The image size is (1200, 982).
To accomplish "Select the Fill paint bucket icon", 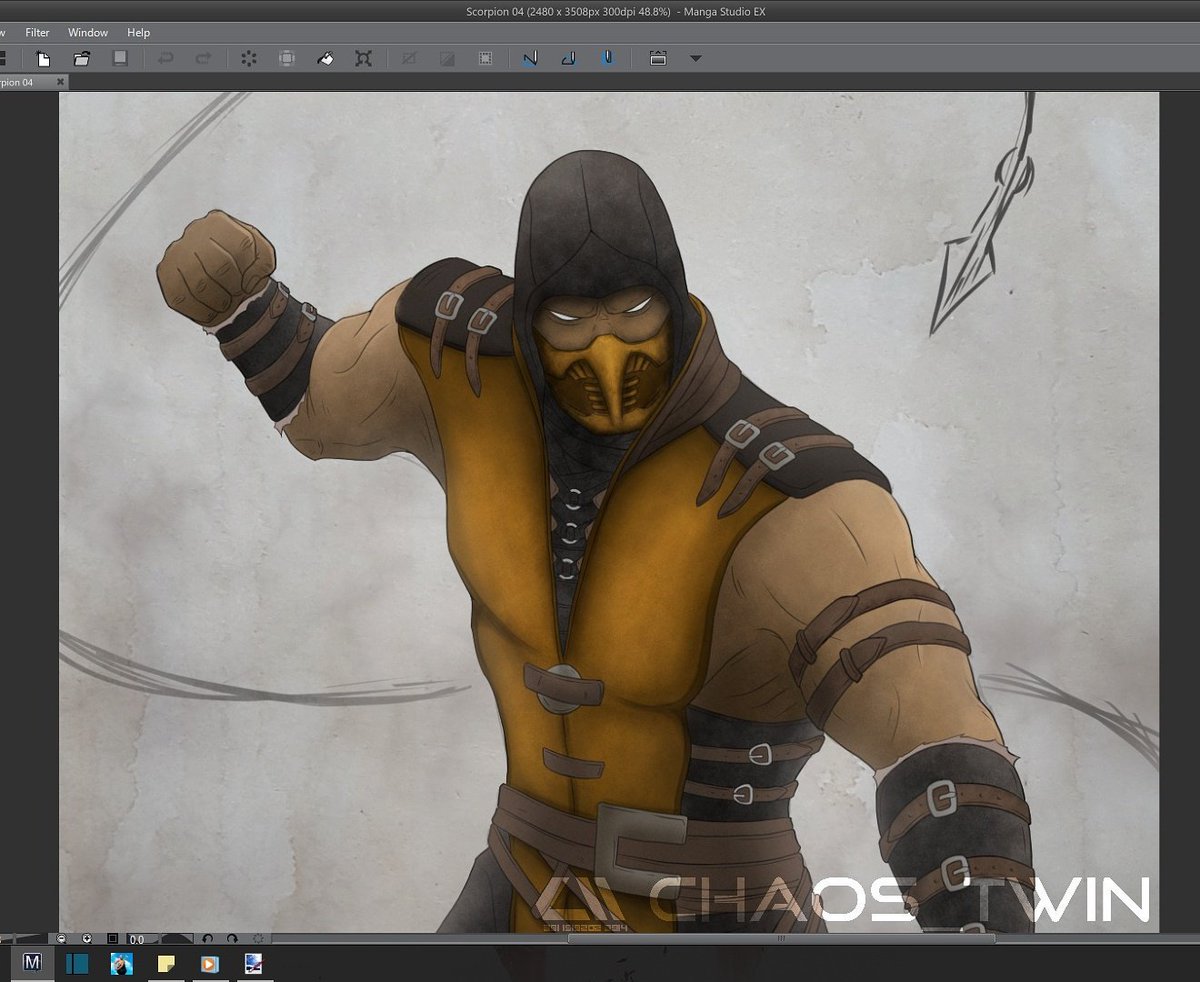I will coord(325,59).
